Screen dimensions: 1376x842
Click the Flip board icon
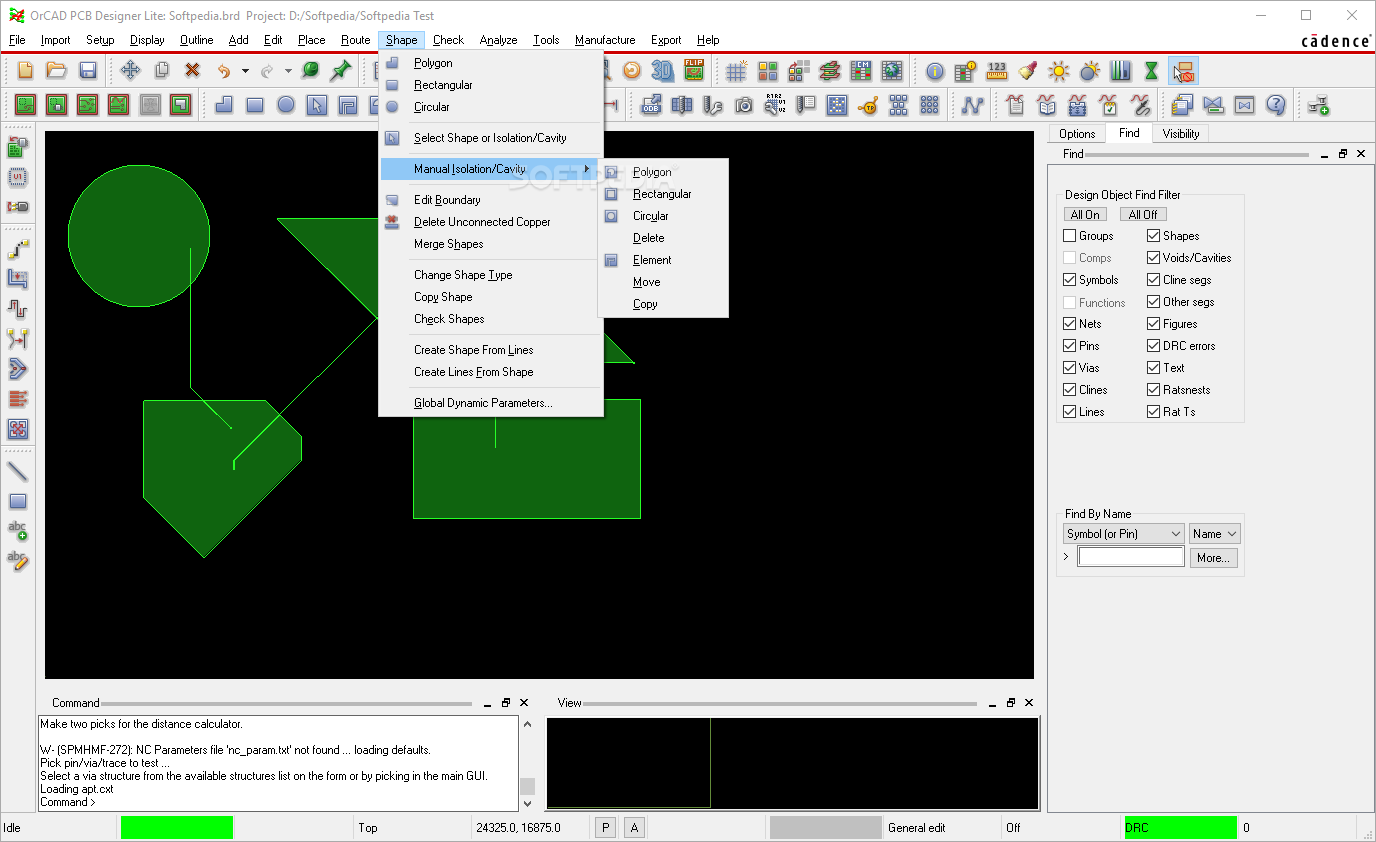coord(693,70)
